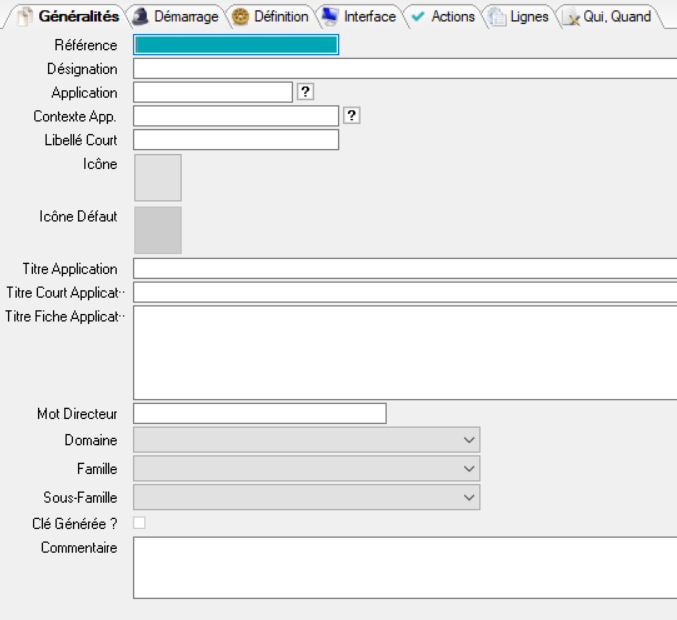This screenshot has height=620, width=677.
Task: Select the Icône image box
Action: point(157,178)
